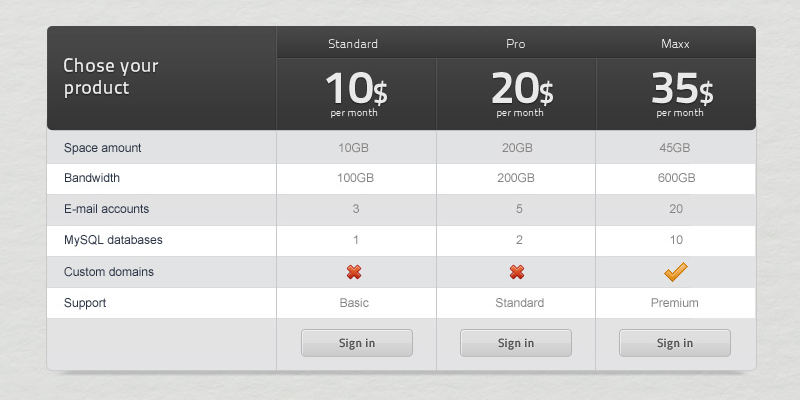
Task: Click the 35$ per month price
Action: 680,94
